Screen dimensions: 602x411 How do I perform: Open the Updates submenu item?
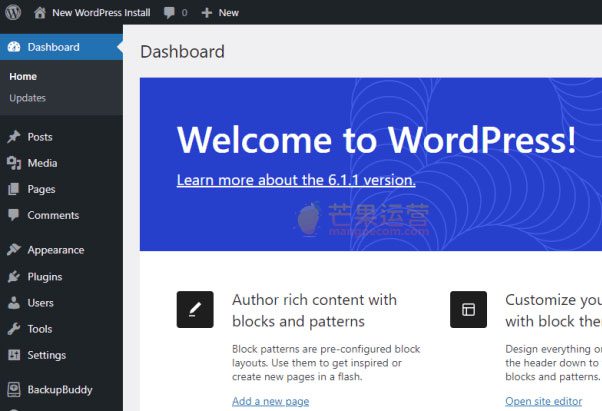tap(28, 98)
